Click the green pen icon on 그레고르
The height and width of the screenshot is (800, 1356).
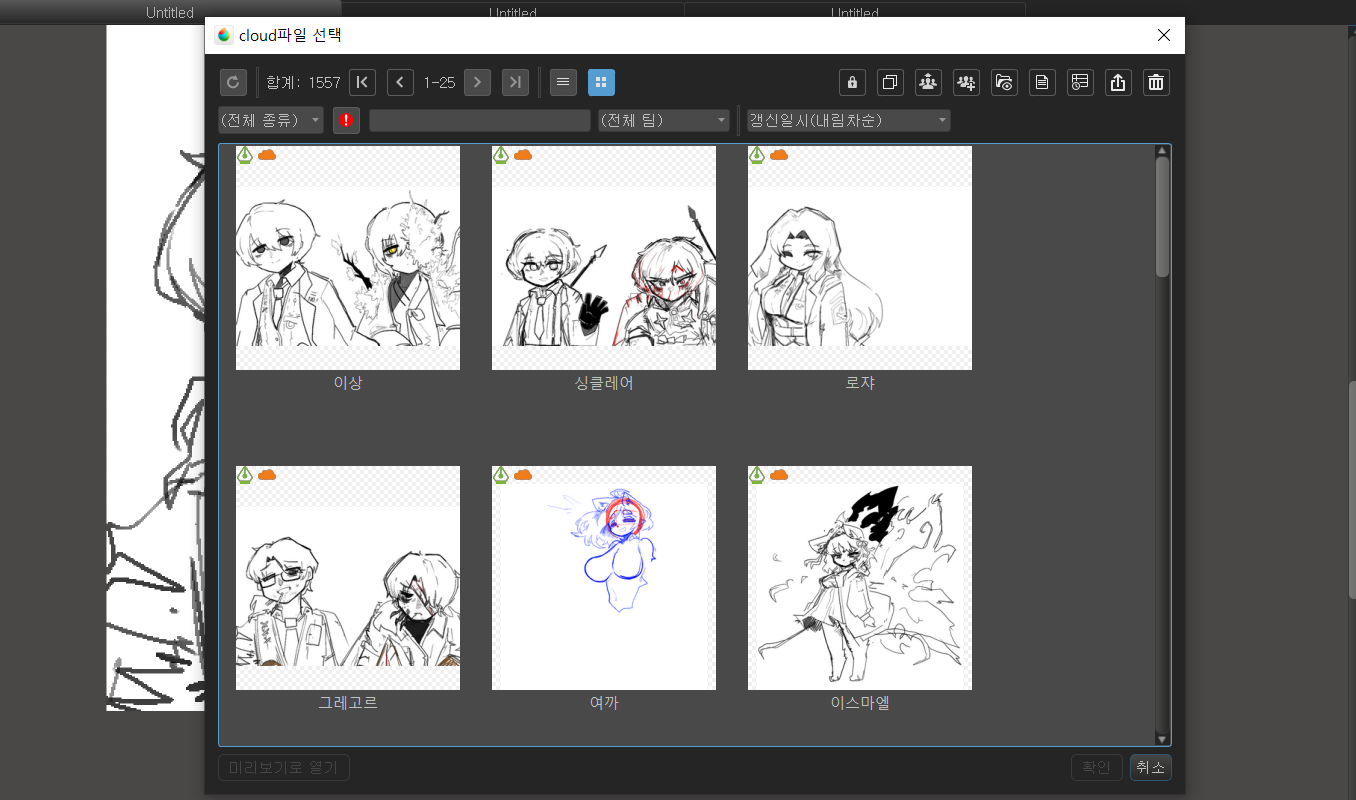tap(245, 475)
